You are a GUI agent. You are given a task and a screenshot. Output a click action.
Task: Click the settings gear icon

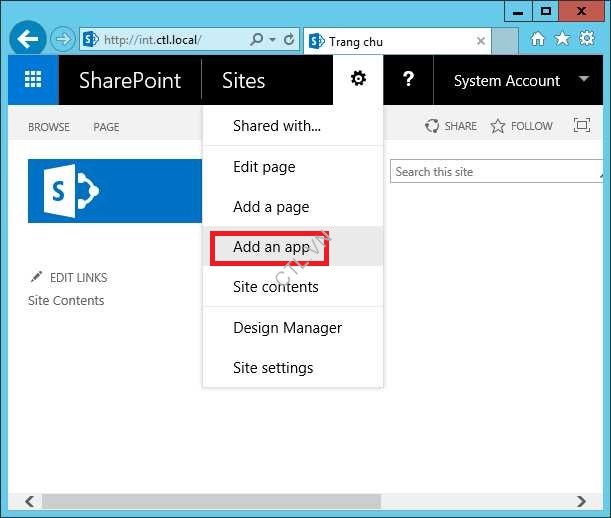[x=358, y=80]
